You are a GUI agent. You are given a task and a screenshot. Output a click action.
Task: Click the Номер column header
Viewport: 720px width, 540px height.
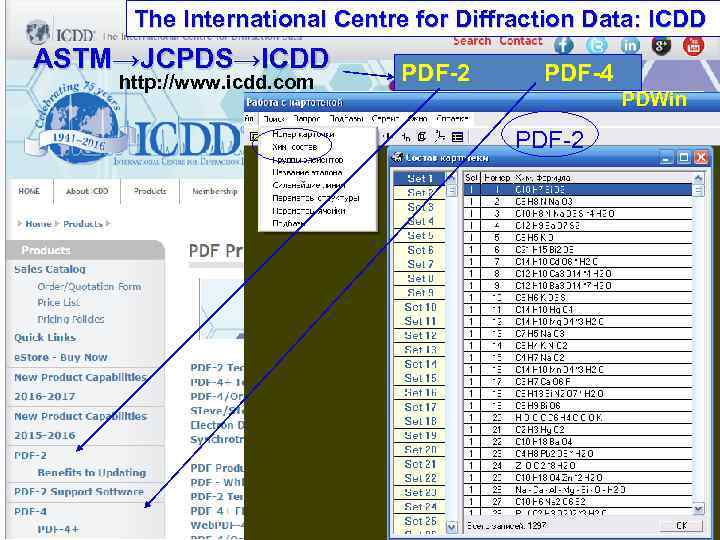(496, 178)
